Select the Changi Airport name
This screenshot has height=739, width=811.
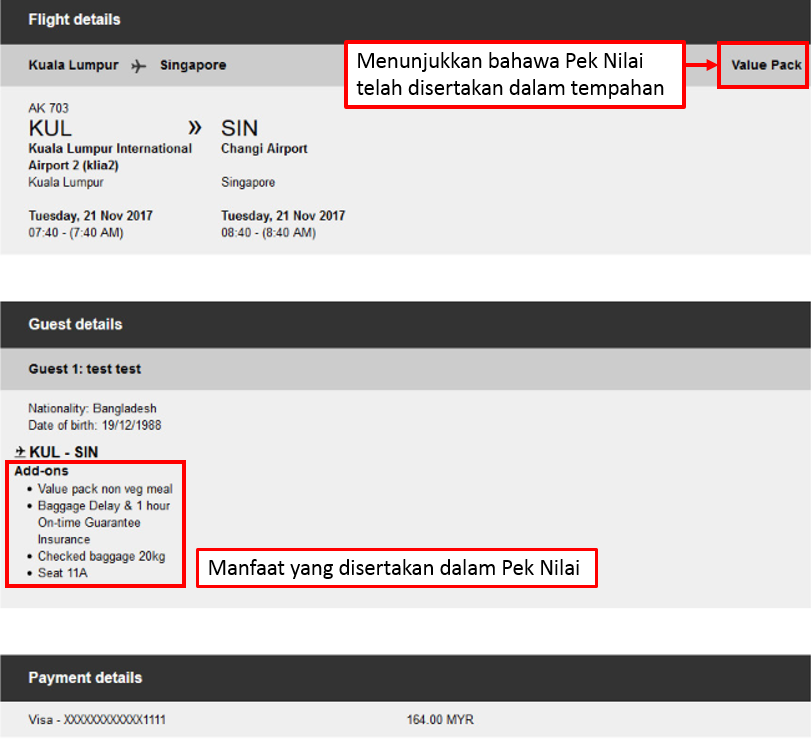point(264,149)
